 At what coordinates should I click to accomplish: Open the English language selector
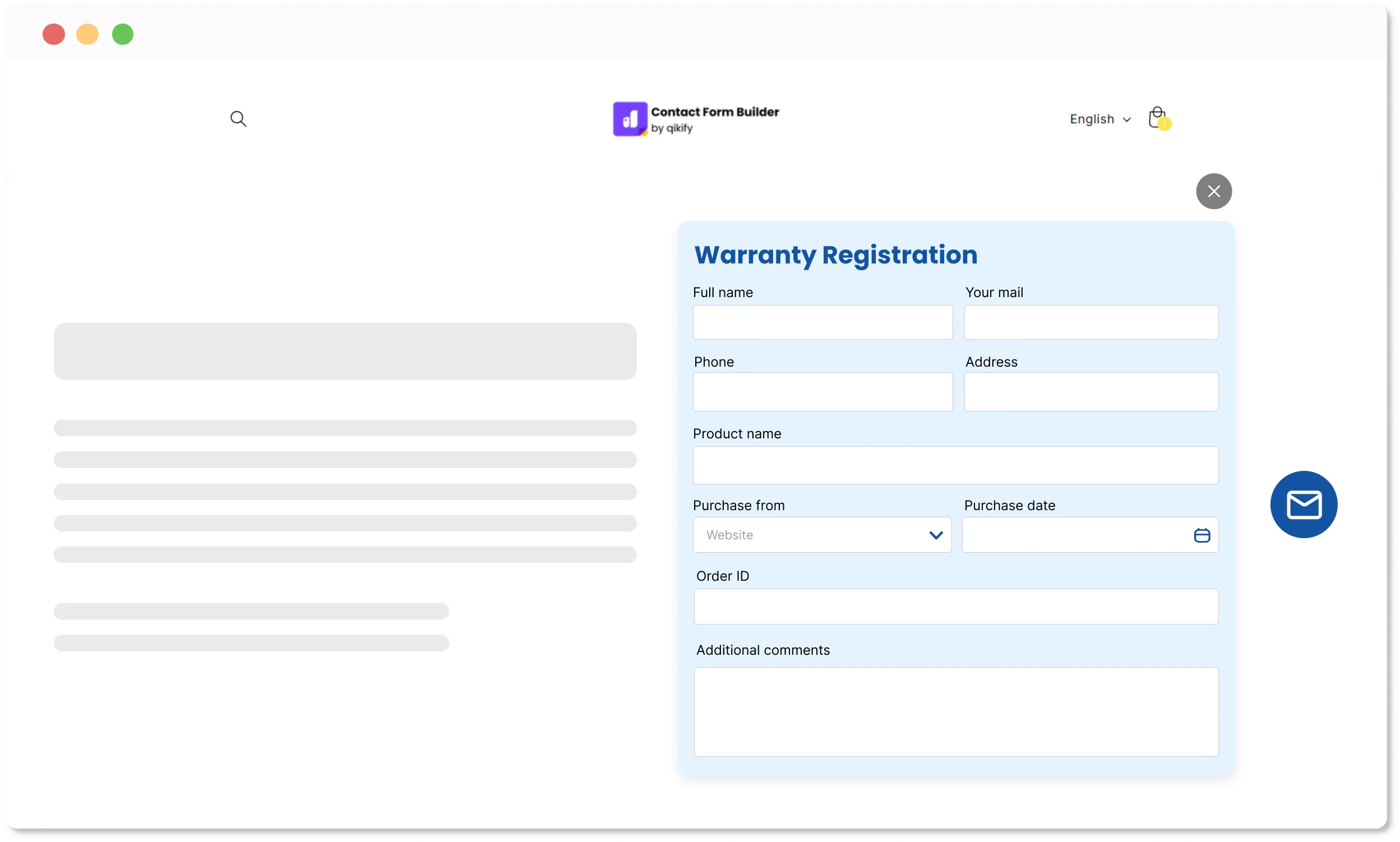tap(1099, 119)
